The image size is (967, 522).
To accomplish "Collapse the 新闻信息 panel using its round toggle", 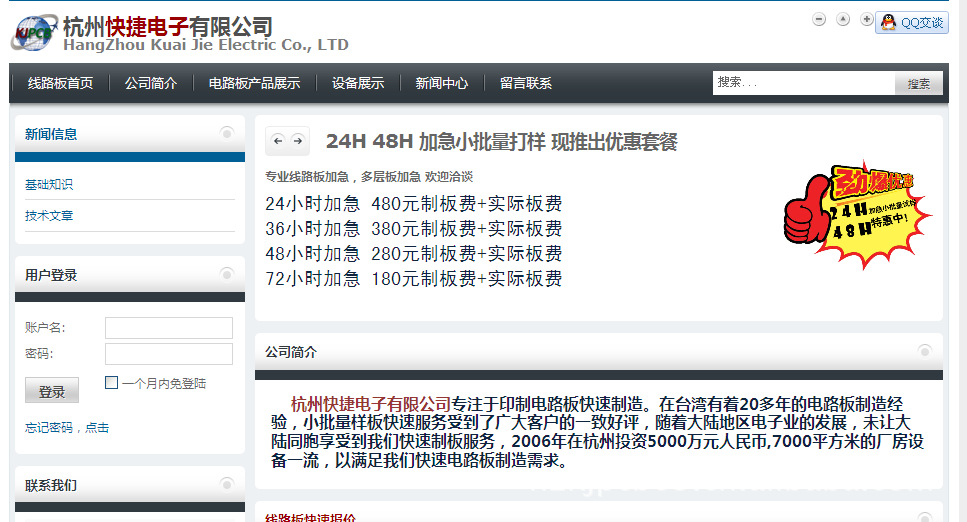I will coord(227,133).
